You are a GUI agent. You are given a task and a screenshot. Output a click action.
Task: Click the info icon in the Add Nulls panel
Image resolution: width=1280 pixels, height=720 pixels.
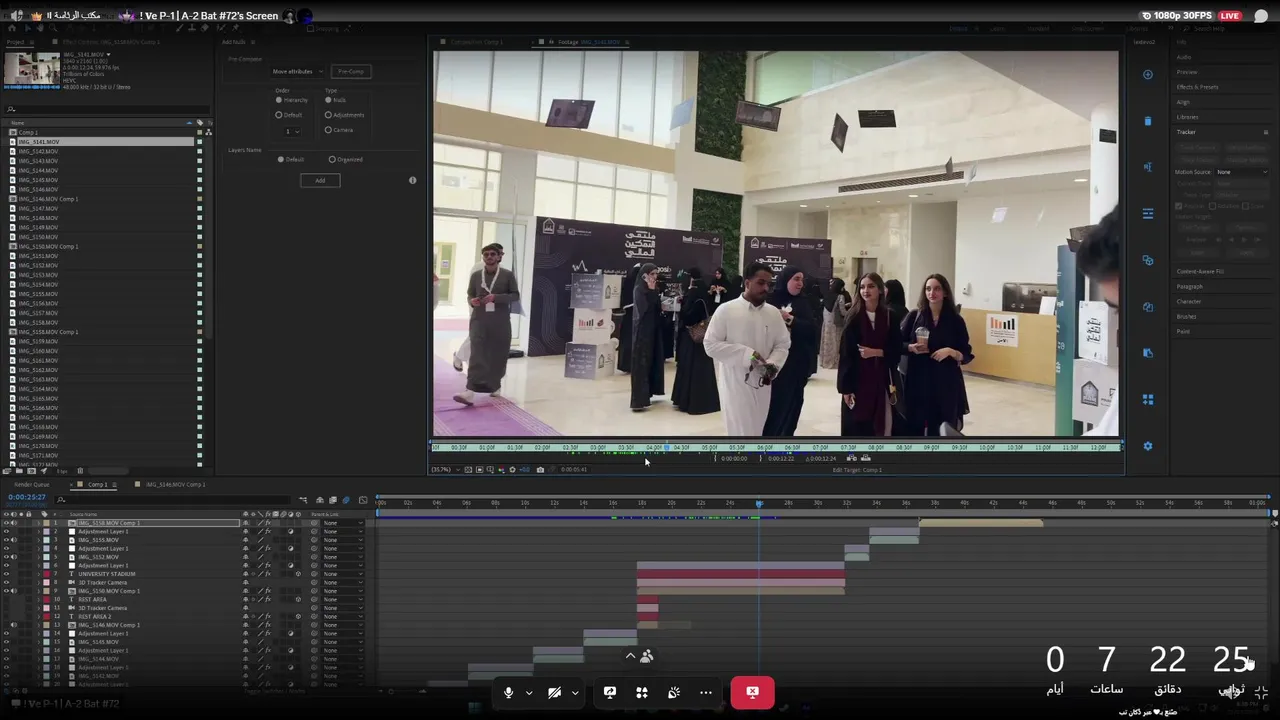[x=412, y=180]
